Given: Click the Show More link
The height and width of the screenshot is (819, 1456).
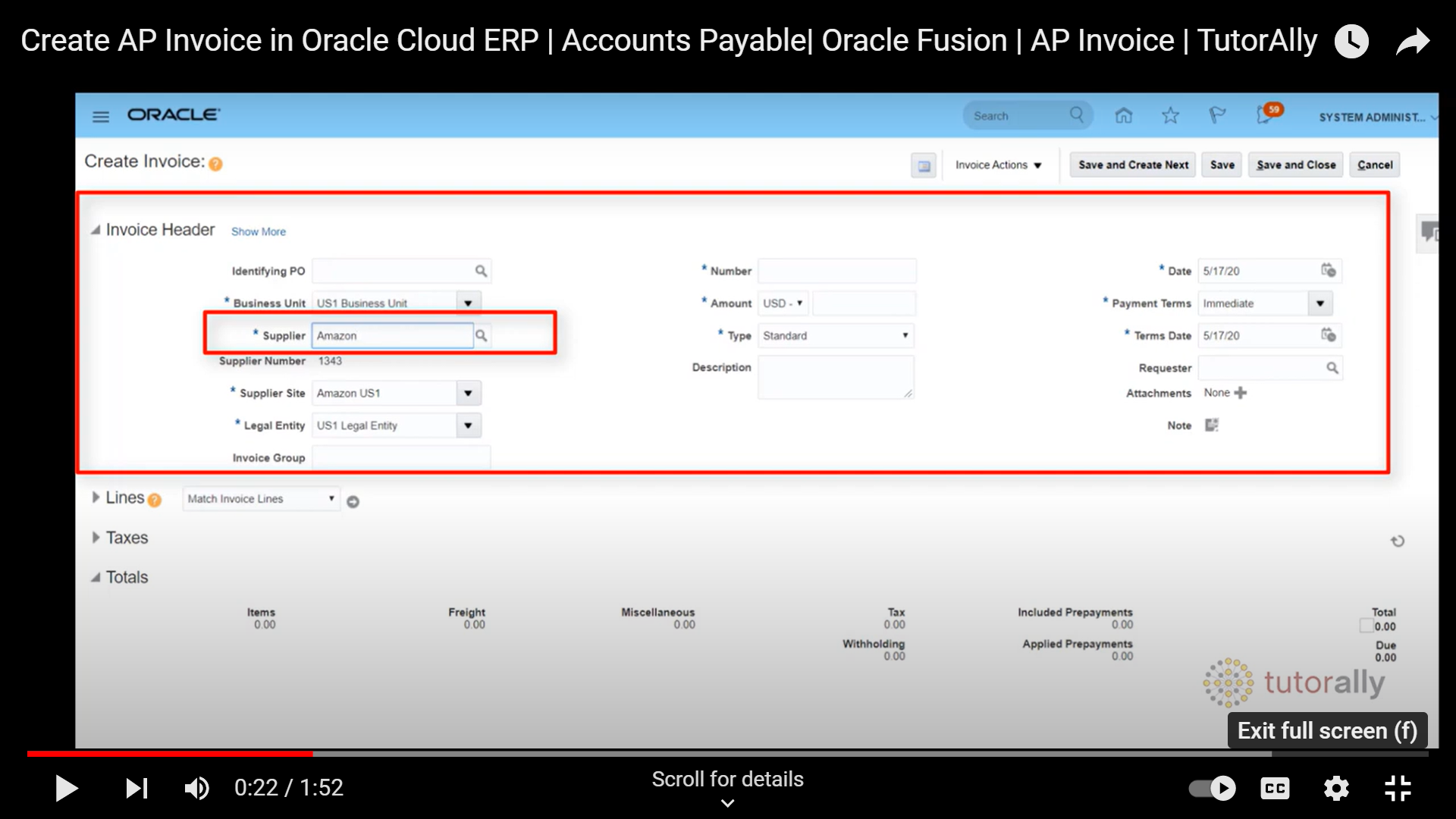Looking at the screenshot, I should tap(258, 231).
